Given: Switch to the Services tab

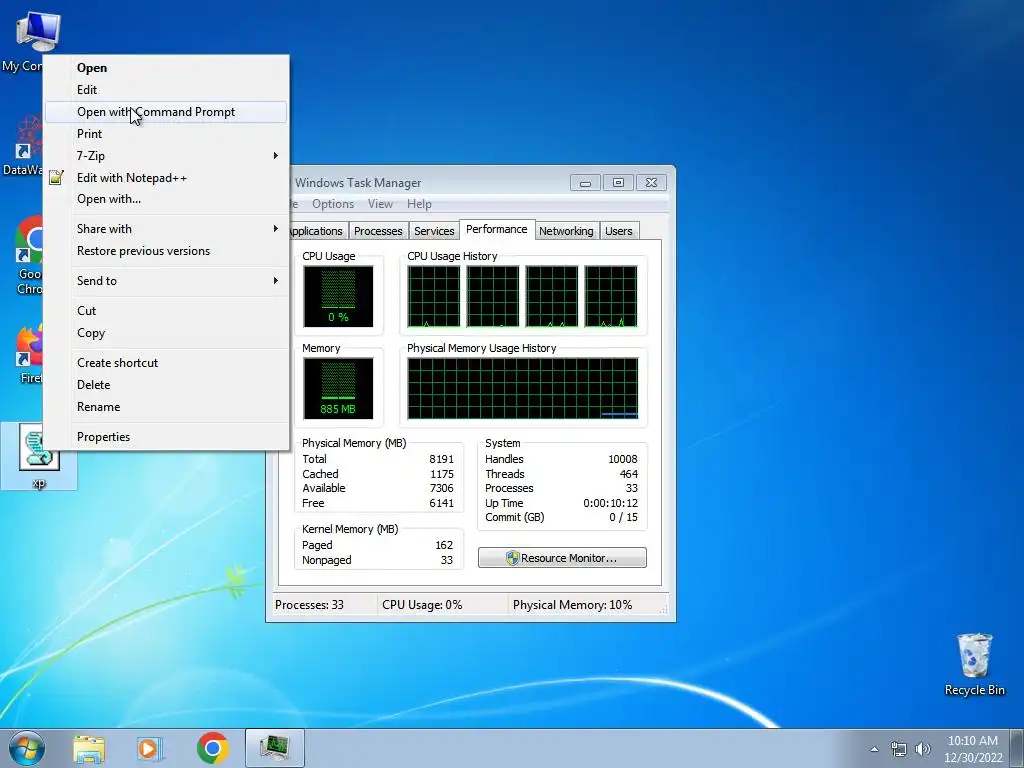Looking at the screenshot, I should pos(434,231).
